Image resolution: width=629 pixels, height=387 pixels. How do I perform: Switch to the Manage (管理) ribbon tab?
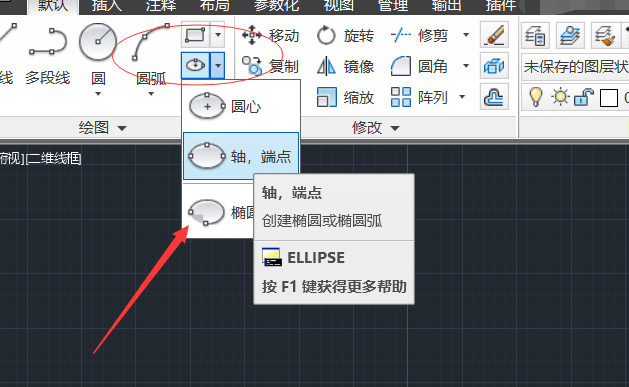[393, 6]
